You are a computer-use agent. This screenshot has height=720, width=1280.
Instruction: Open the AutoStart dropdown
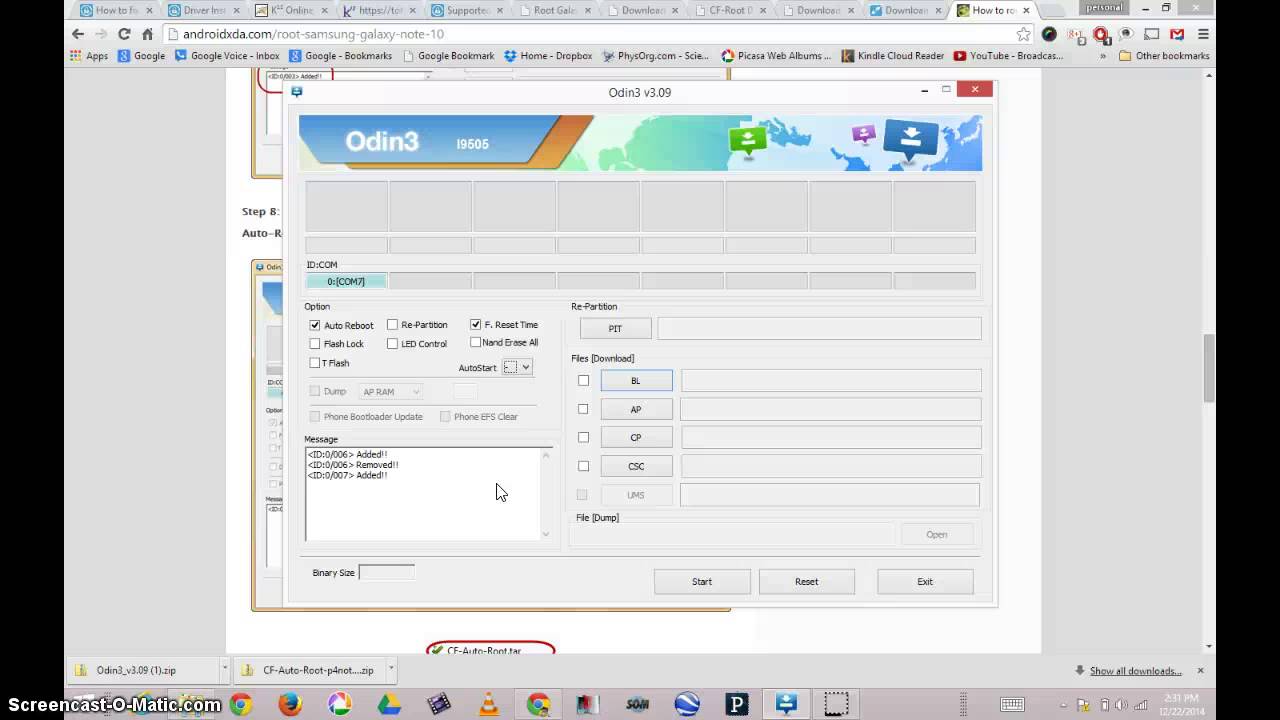click(517, 367)
